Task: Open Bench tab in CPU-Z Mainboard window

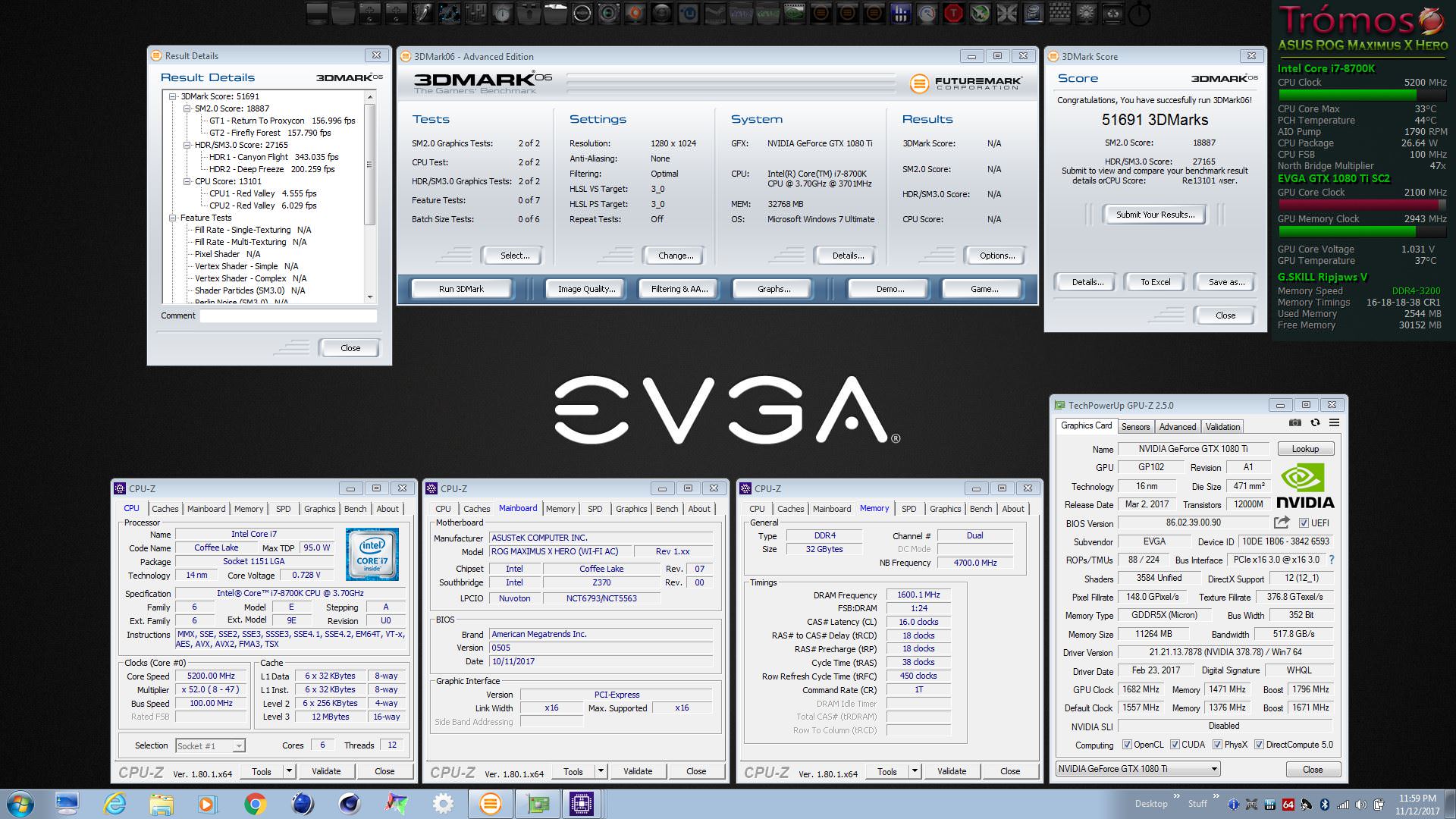Action: 667,509
